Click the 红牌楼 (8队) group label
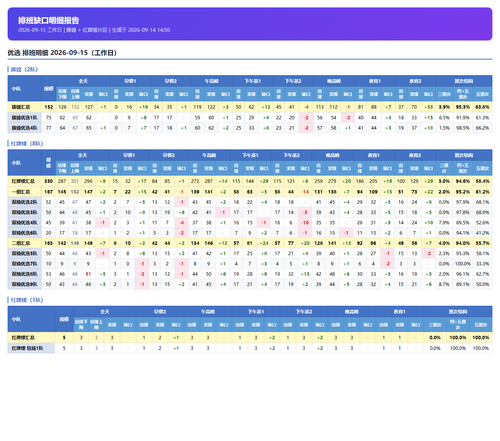The width and height of the screenshot is (500, 441). (x=27, y=144)
